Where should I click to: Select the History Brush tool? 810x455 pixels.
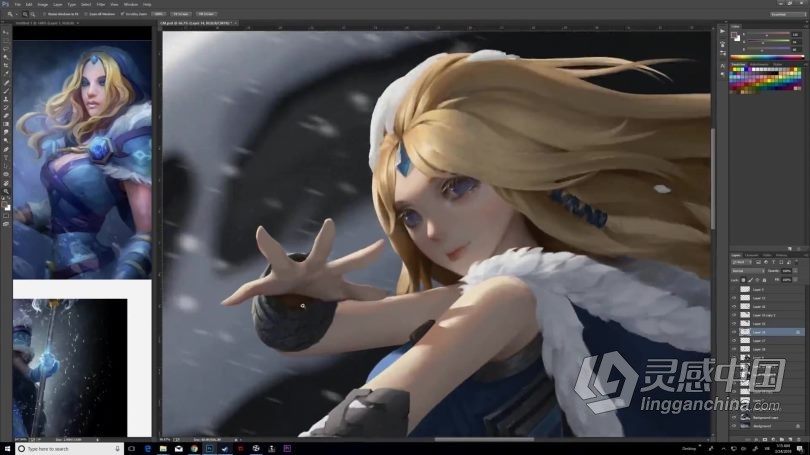6,107
